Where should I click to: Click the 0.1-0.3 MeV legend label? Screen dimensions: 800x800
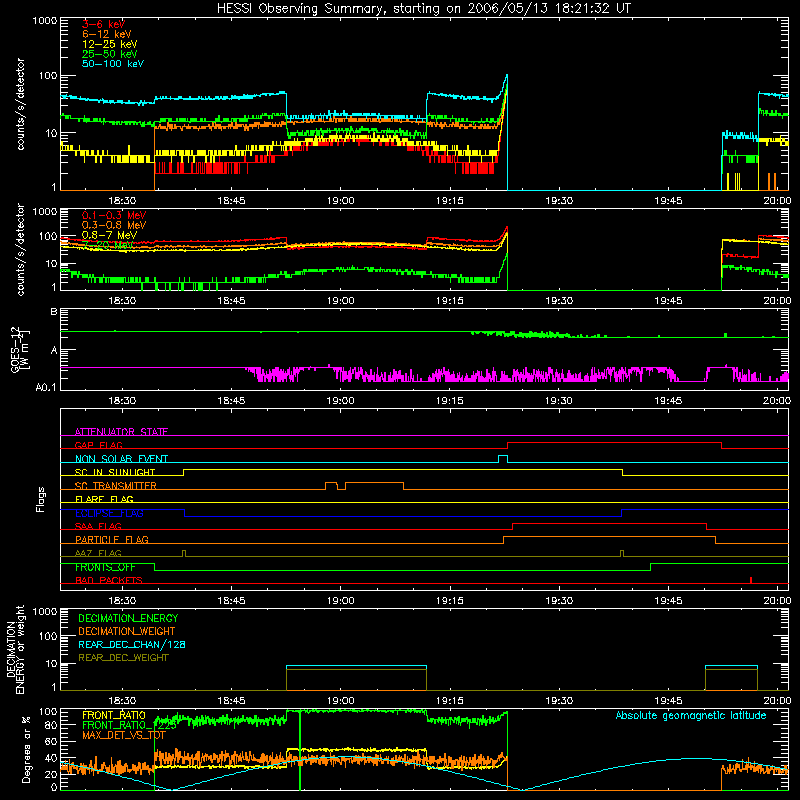(x=114, y=215)
